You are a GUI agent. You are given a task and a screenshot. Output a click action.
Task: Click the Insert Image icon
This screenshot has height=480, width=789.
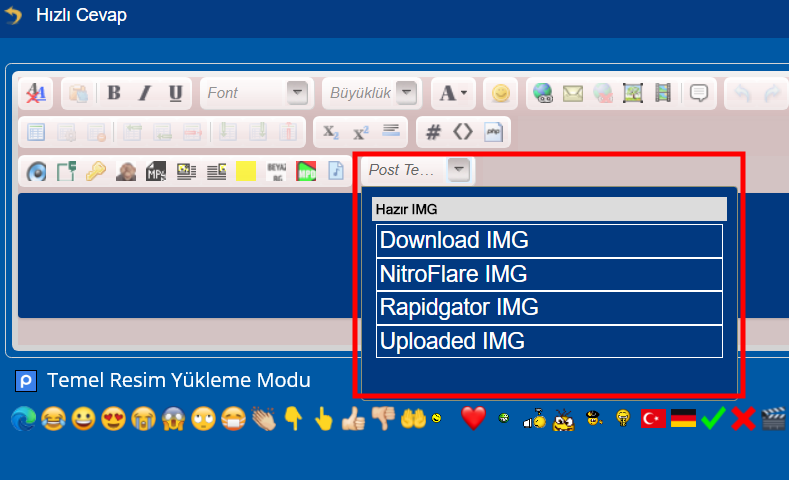click(633, 93)
